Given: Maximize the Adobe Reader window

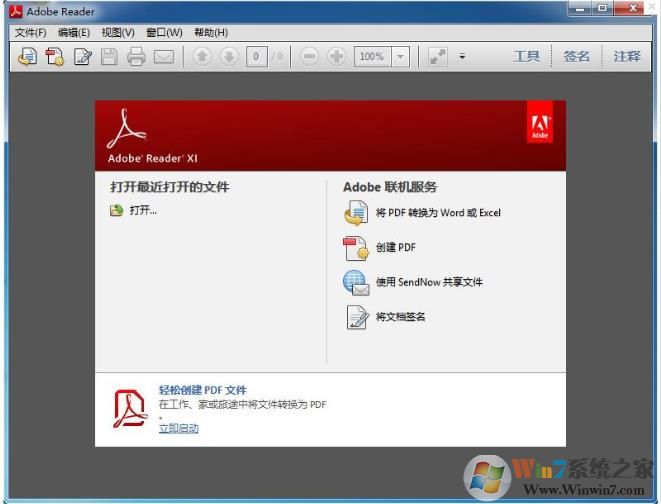Looking at the screenshot, I should pos(603,8).
